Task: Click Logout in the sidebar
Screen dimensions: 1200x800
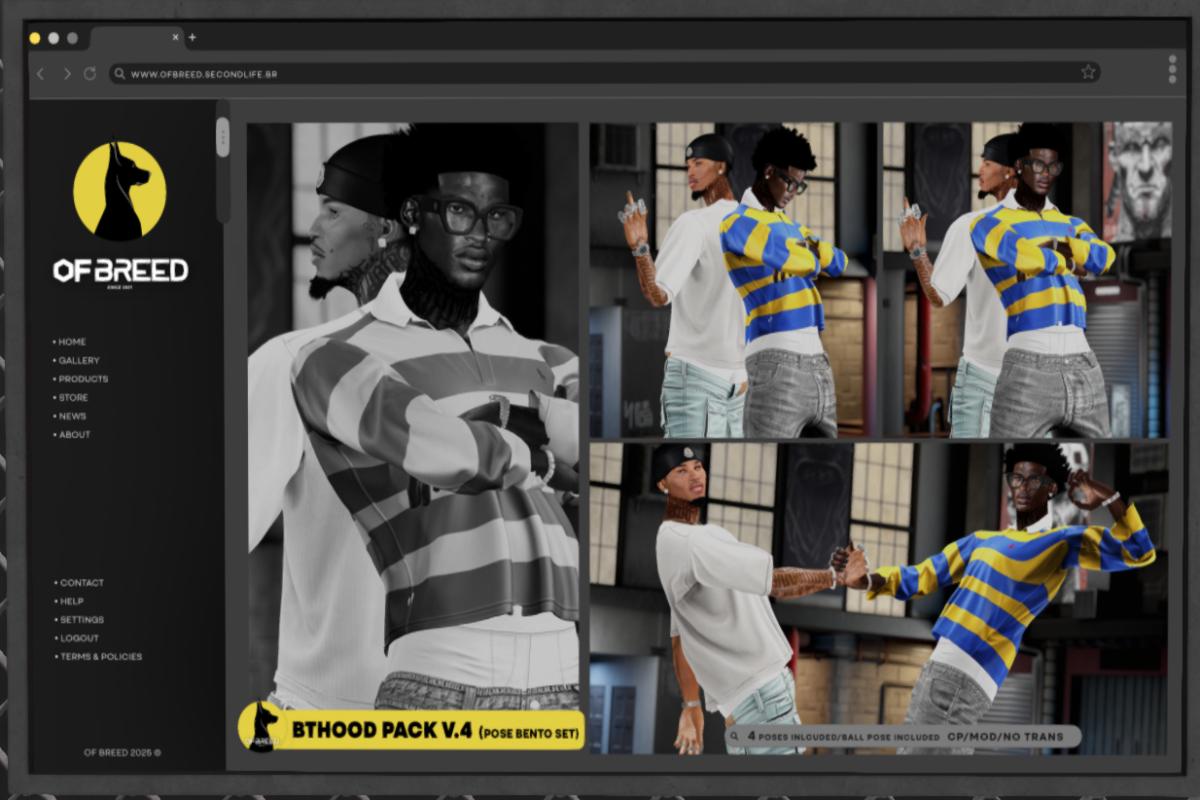Action: 79,638
